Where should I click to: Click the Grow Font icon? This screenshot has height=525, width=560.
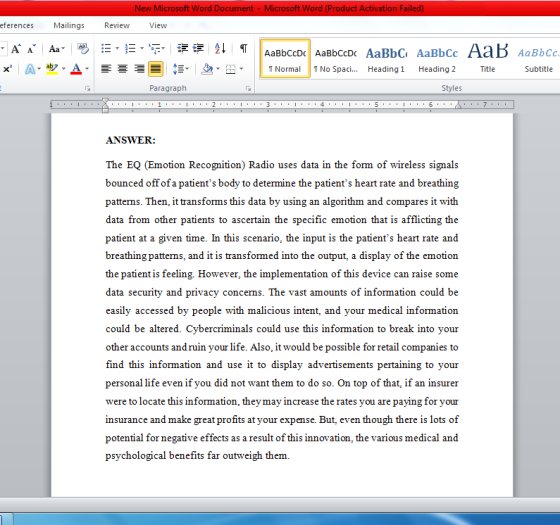click(x=16, y=49)
